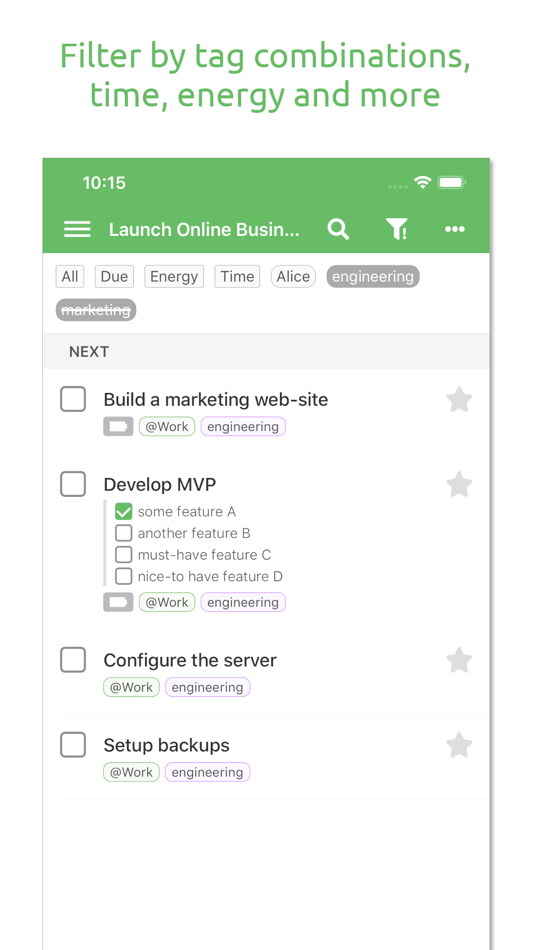
Task: Tap energy battery icon under Develop MVP
Action: click(118, 602)
